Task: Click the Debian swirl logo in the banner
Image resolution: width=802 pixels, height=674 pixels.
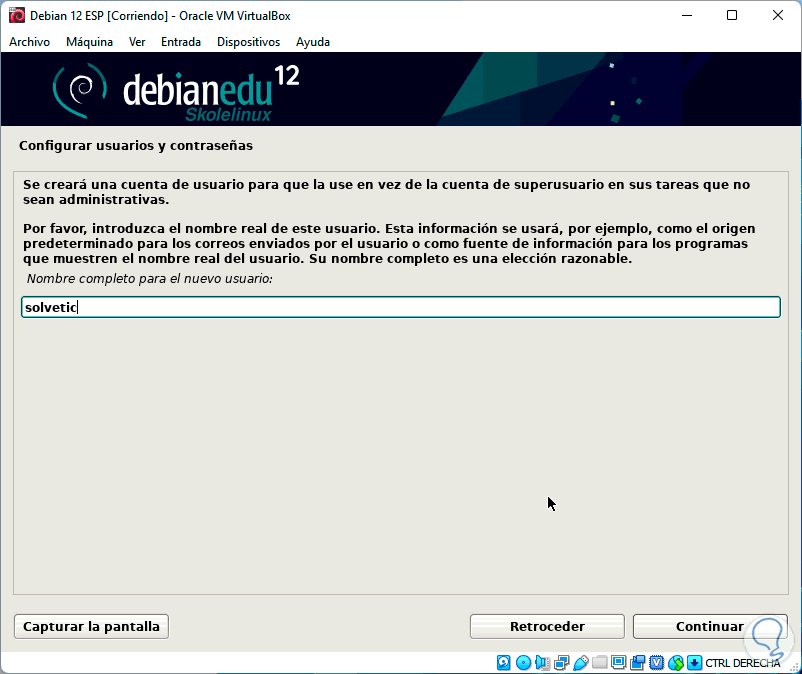Action: click(80, 90)
